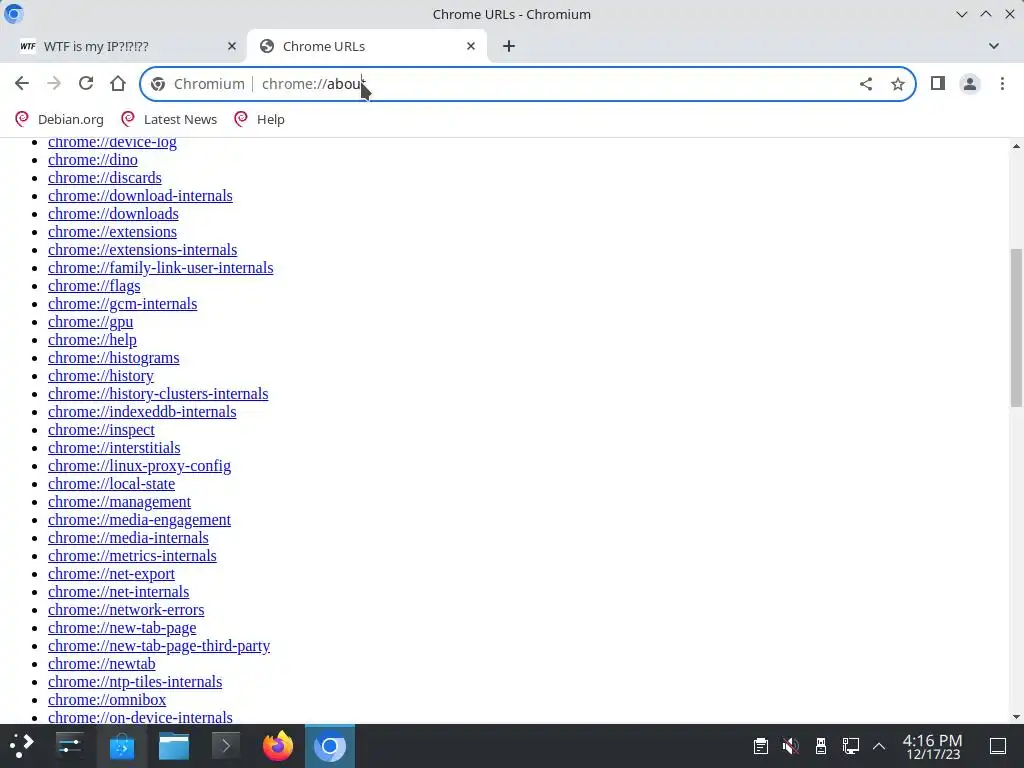
Task: Unmute audio via volume tray icon
Action: point(791,746)
